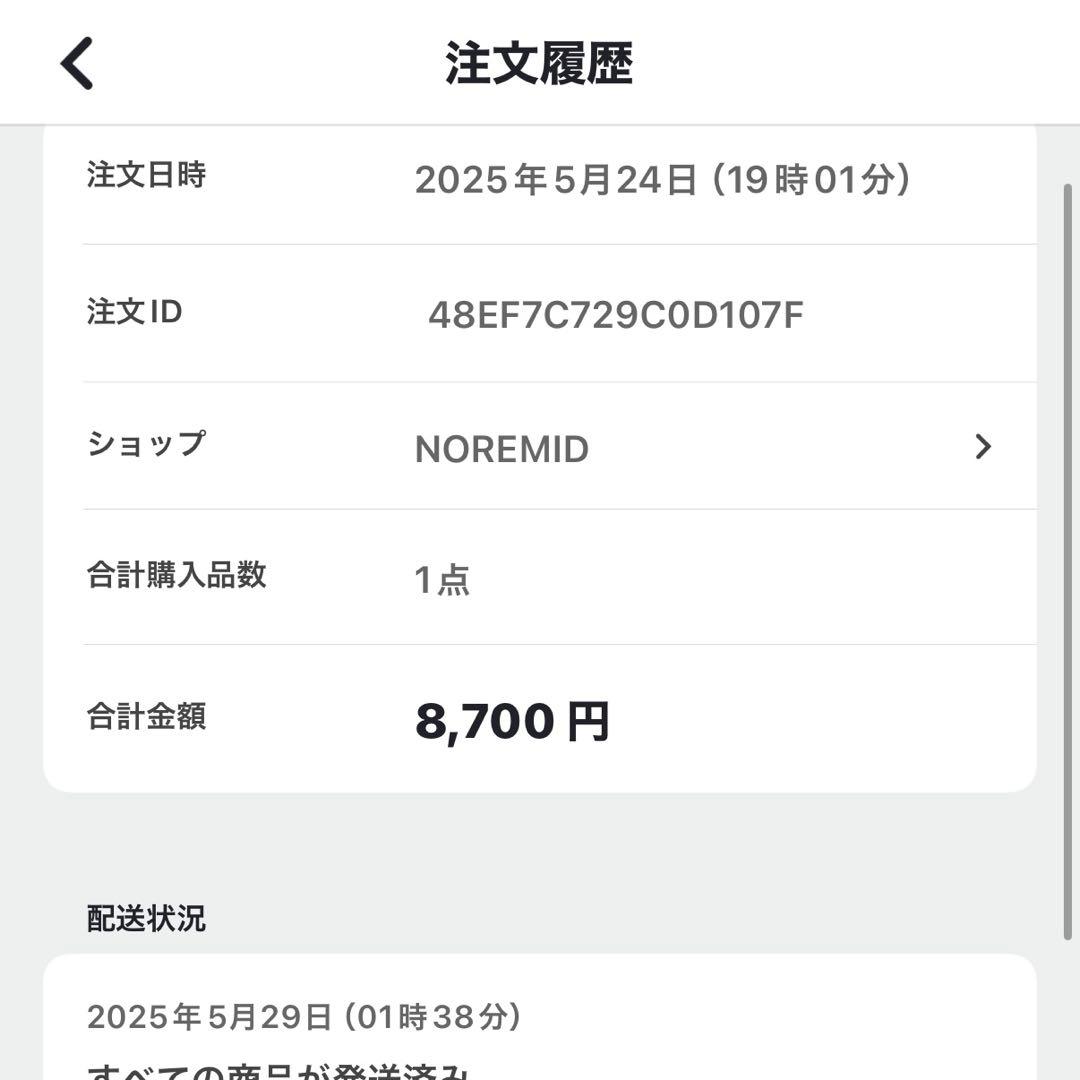Tap the order summary card
The width and height of the screenshot is (1080, 1080).
540,450
